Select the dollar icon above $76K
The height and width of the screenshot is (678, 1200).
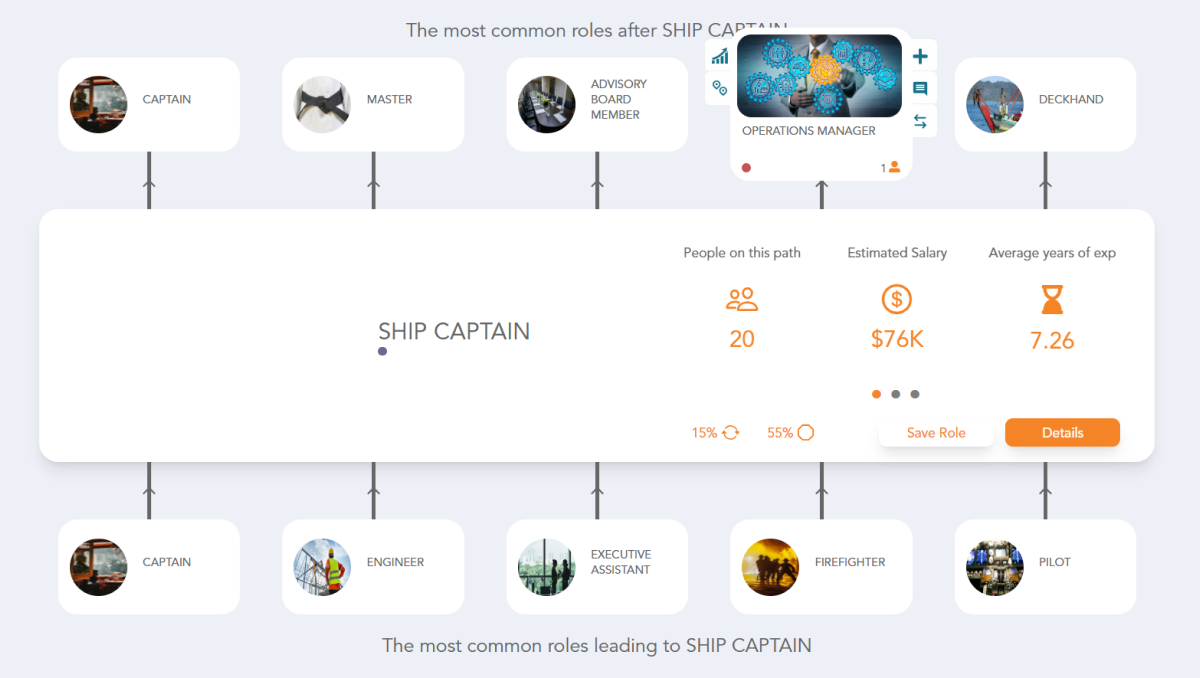click(x=896, y=299)
